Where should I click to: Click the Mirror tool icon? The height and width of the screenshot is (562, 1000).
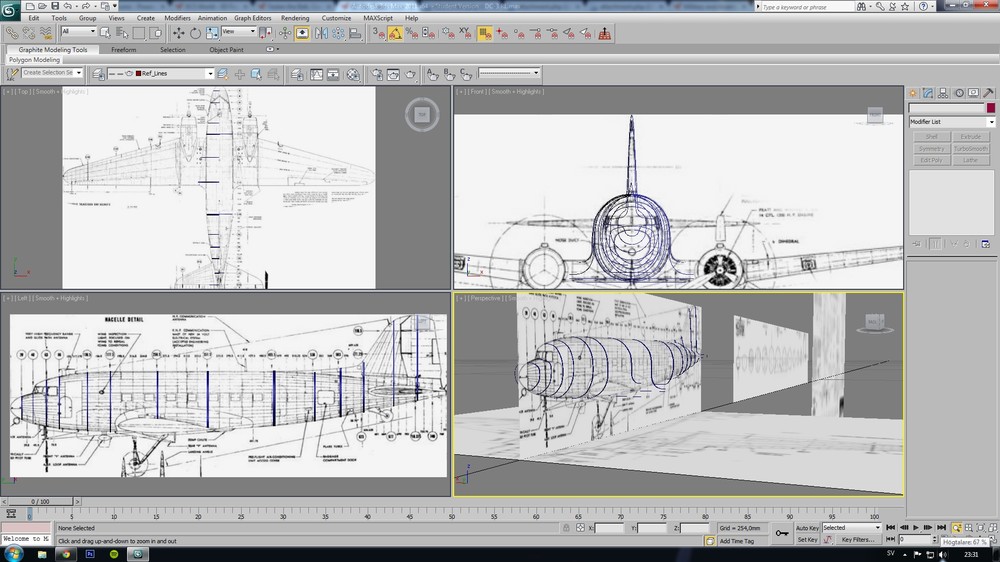tap(321, 33)
